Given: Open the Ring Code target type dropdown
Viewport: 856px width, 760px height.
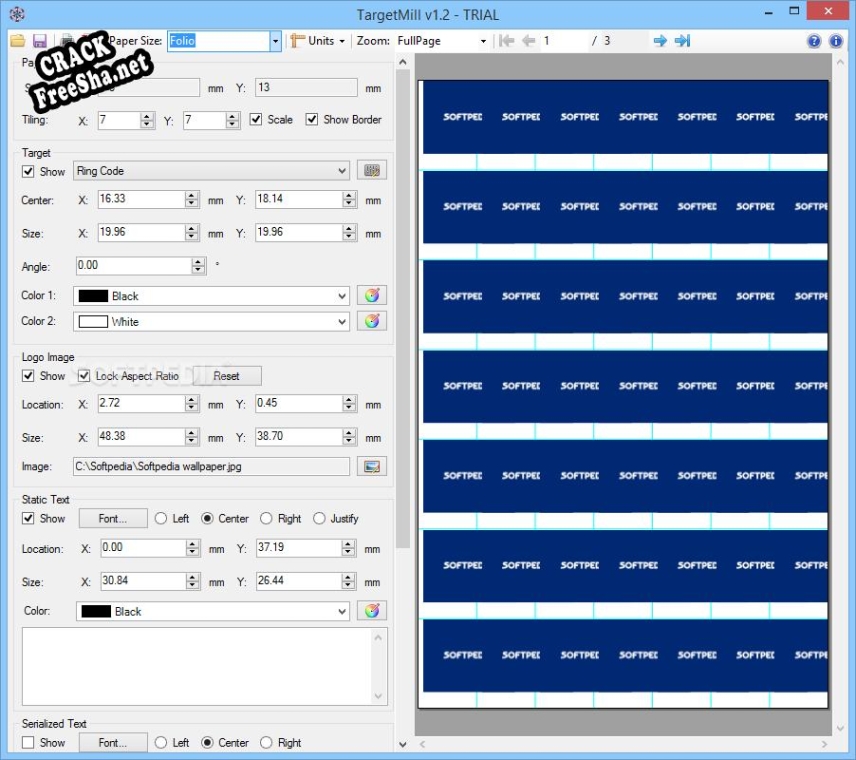Looking at the screenshot, I should (212, 171).
